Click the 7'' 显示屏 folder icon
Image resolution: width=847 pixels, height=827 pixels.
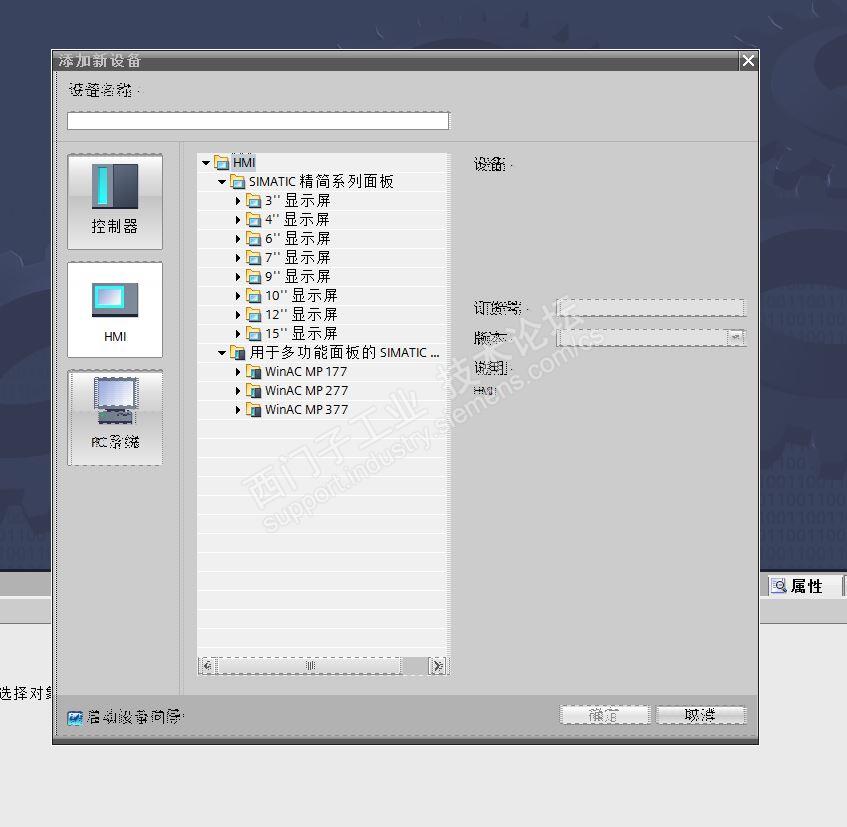coord(253,258)
